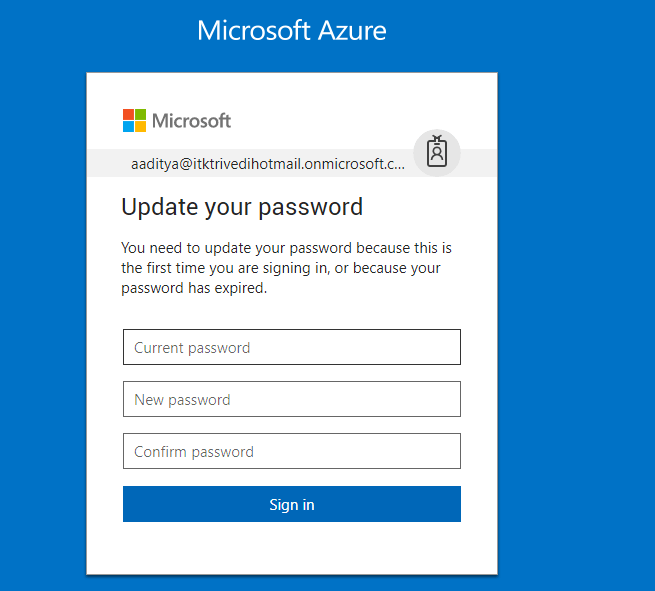The width and height of the screenshot is (655, 591).
Task: Click the yellow square of Microsoft logo
Action: click(140, 126)
